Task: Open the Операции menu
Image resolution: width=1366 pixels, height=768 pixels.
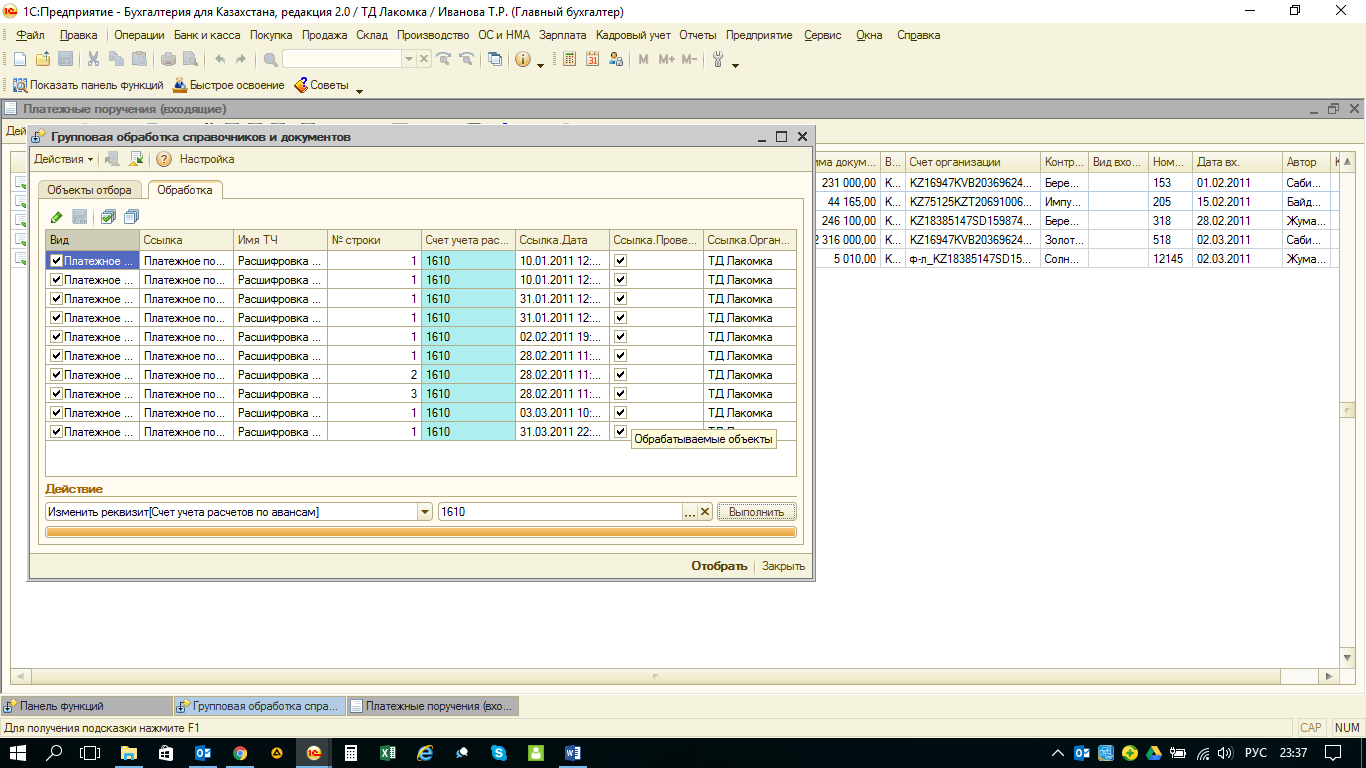Action: pos(139,35)
